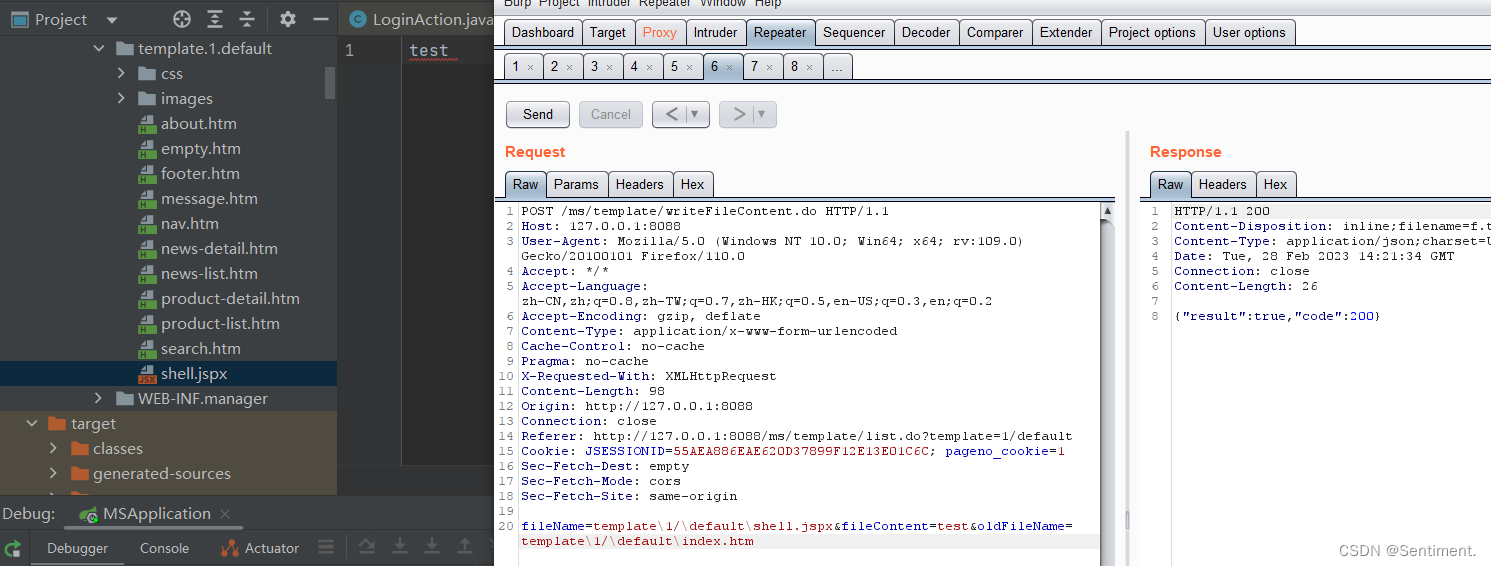Viewport: 1491px width, 566px height.
Task: Open the Debugger tab in debug panel
Action: point(78,548)
